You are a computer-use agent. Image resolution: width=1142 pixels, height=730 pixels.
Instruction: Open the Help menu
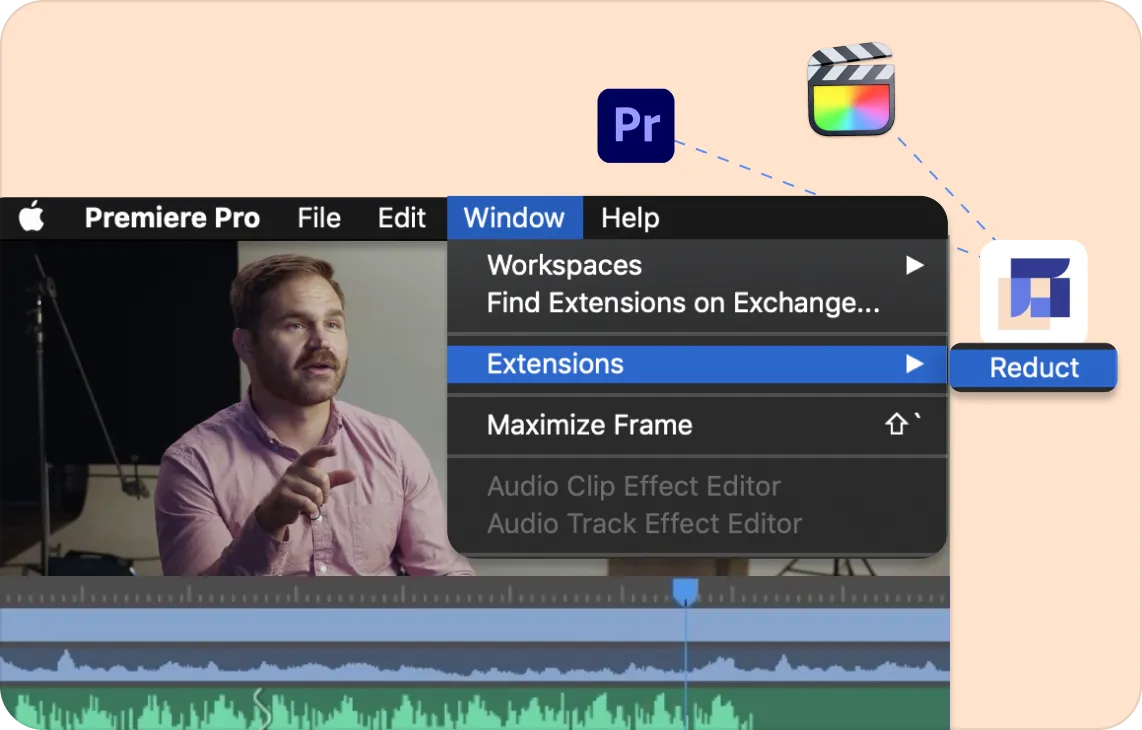(x=630, y=218)
